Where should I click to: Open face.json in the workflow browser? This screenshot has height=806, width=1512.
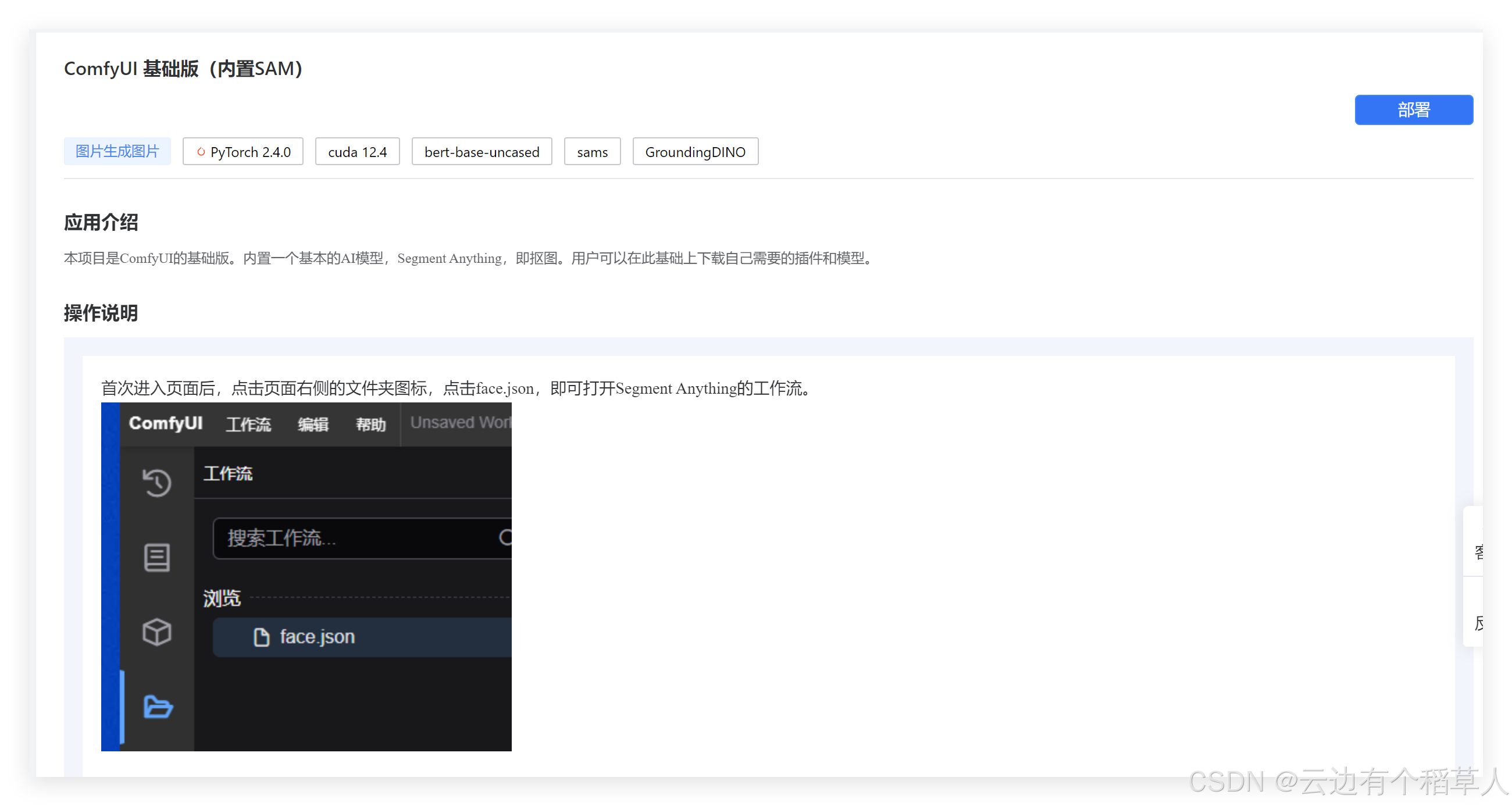click(x=318, y=637)
